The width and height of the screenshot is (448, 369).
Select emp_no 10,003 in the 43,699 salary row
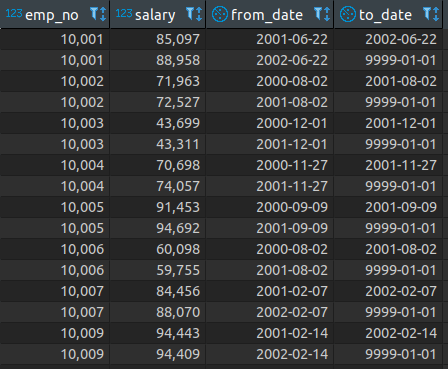[x=55, y=123]
